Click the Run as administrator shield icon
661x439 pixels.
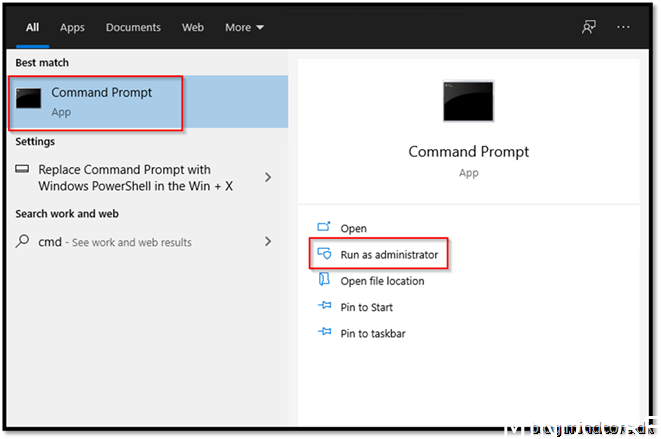(323, 255)
